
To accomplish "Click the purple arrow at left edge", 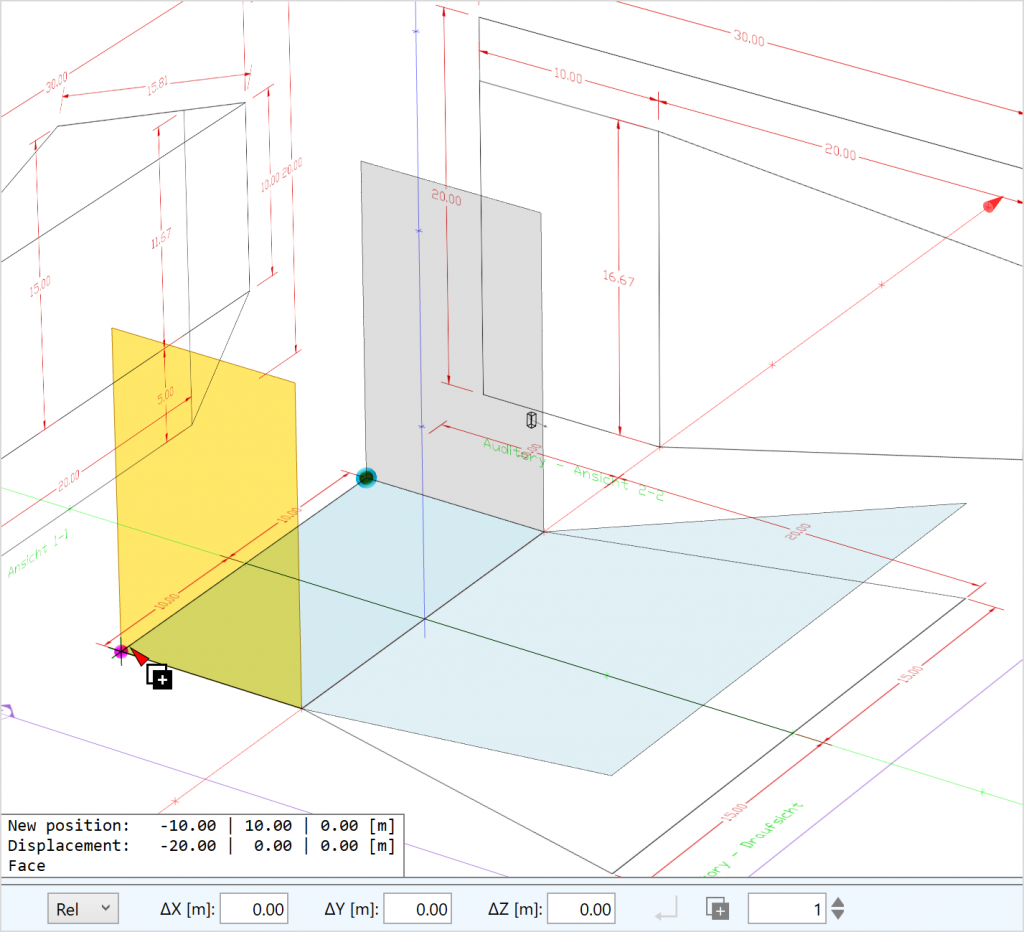I will point(7,711).
